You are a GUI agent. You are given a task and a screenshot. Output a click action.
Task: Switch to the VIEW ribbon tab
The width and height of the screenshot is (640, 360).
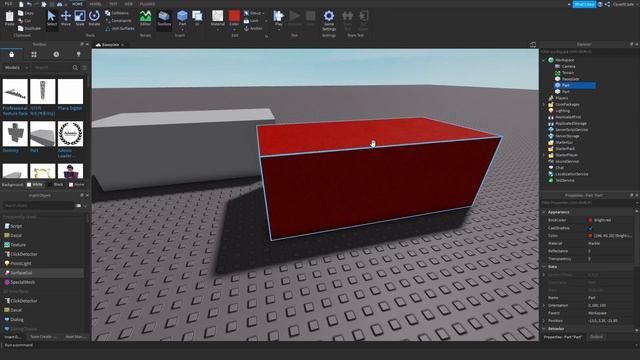click(x=129, y=4)
